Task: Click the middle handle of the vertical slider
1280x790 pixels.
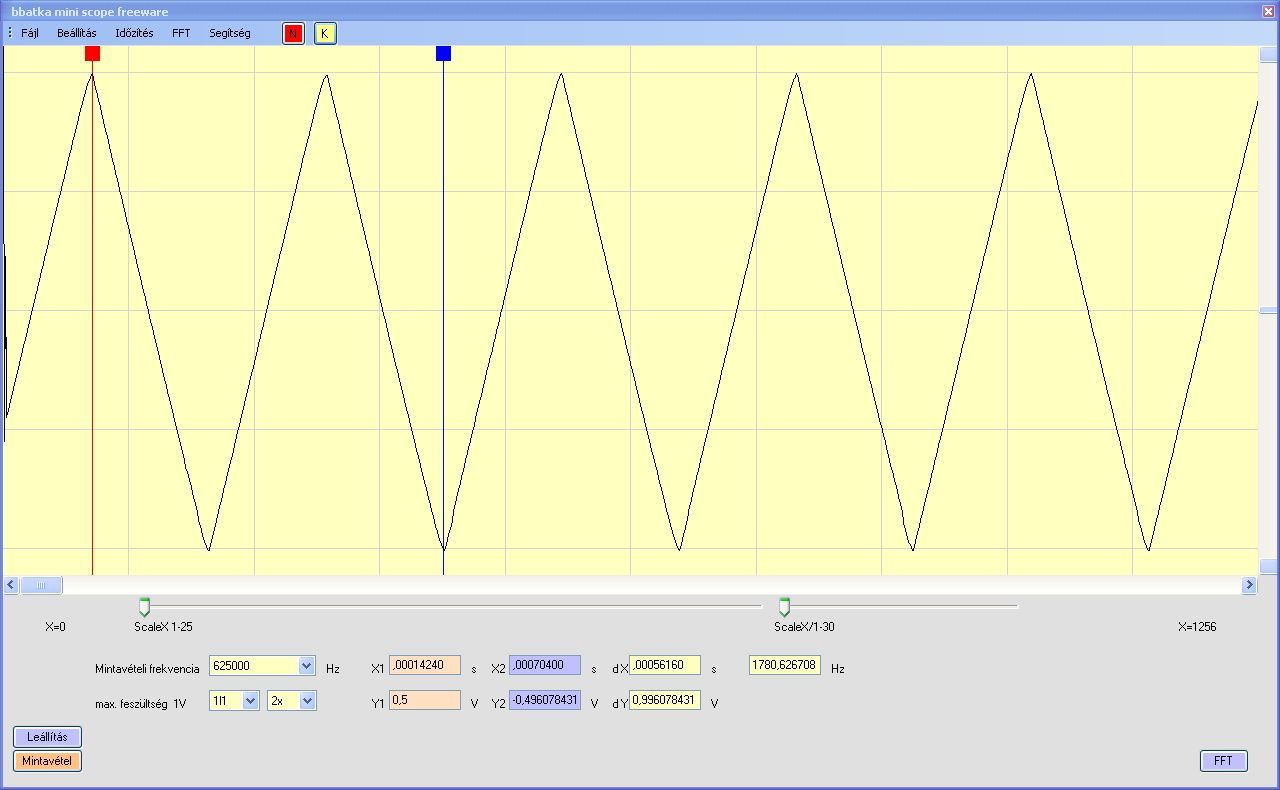Action: [x=1268, y=311]
